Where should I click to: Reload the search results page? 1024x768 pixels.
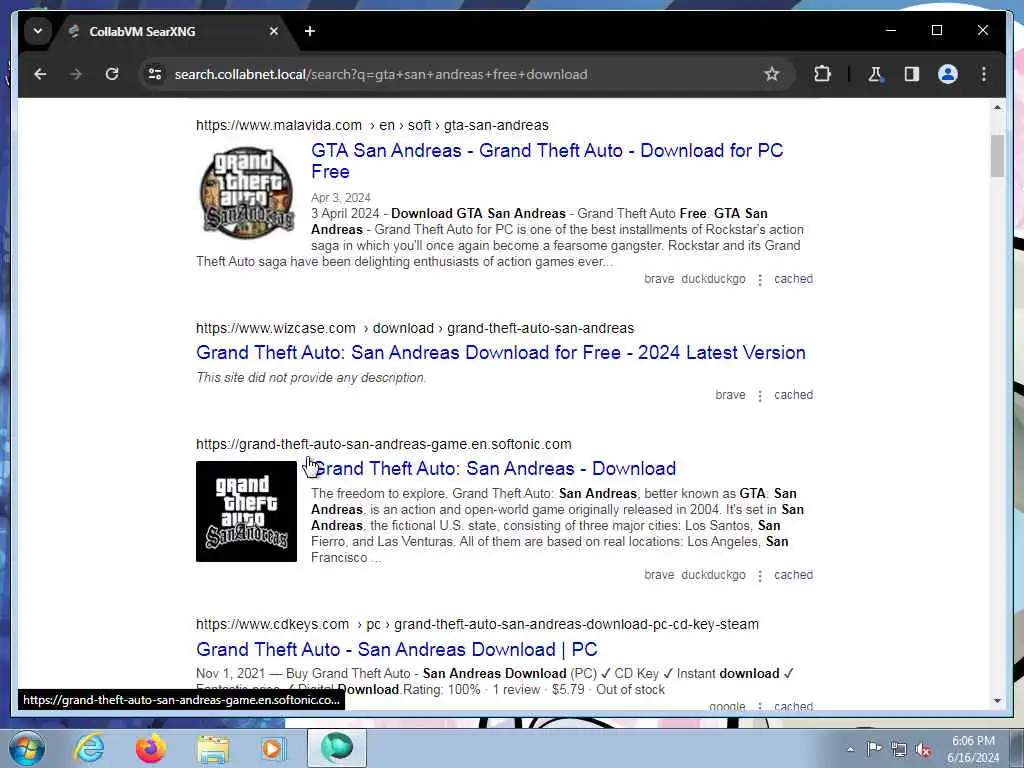(112, 74)
